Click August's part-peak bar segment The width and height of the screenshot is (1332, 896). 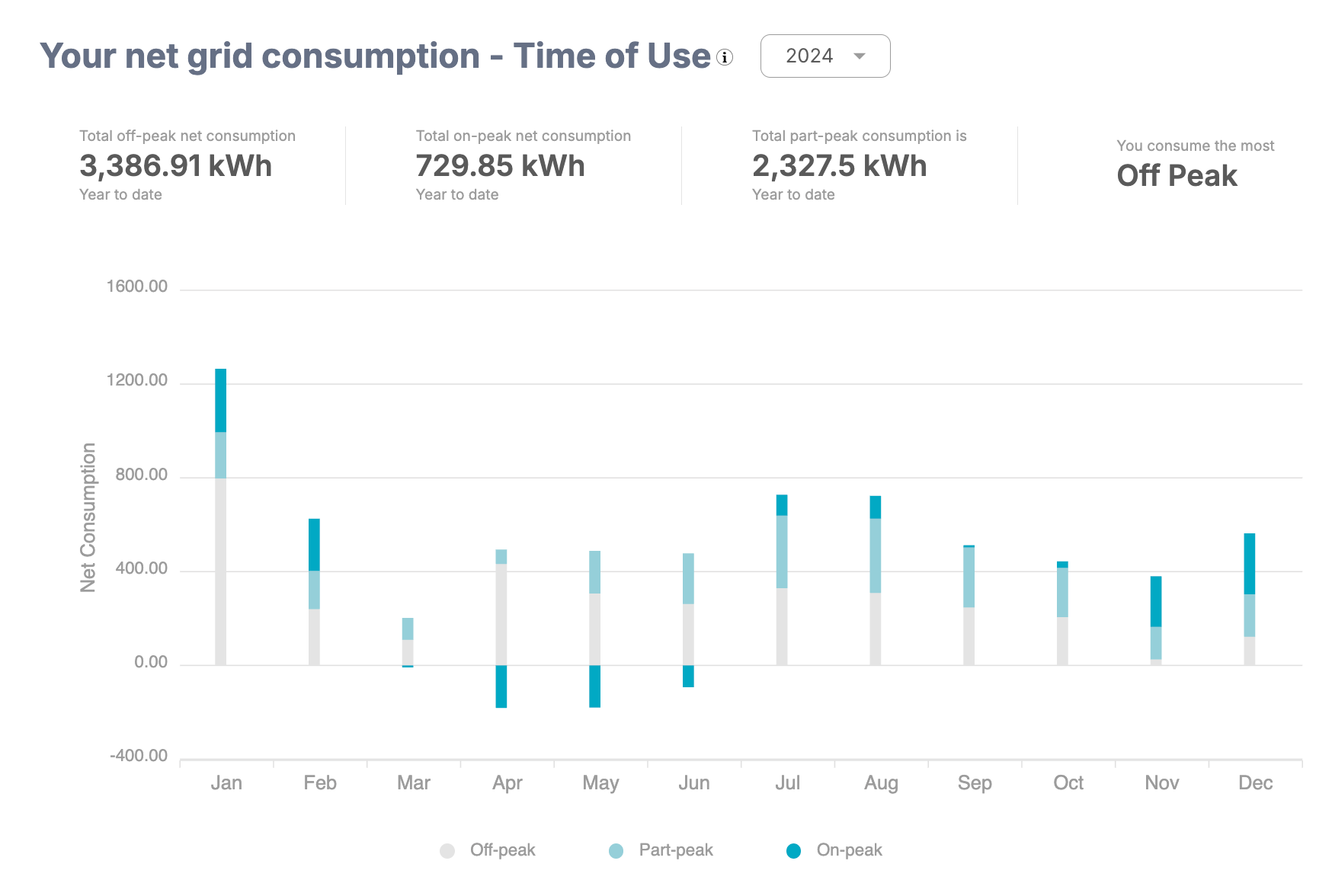coord(876,555)
